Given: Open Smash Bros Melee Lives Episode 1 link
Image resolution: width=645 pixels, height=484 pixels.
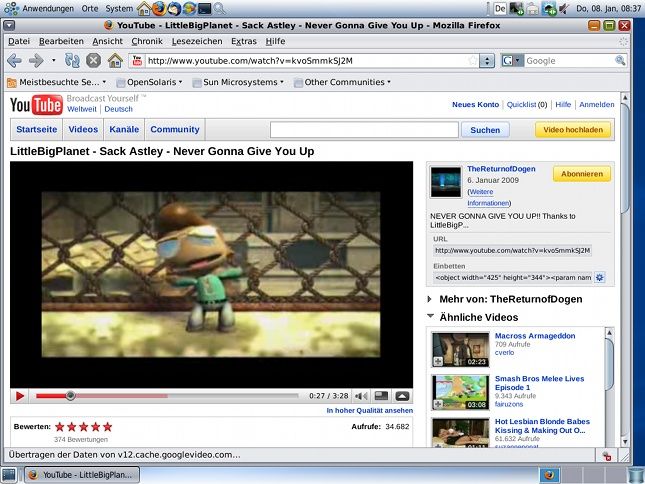Looking at the screenshot, I should pos(539,383).
